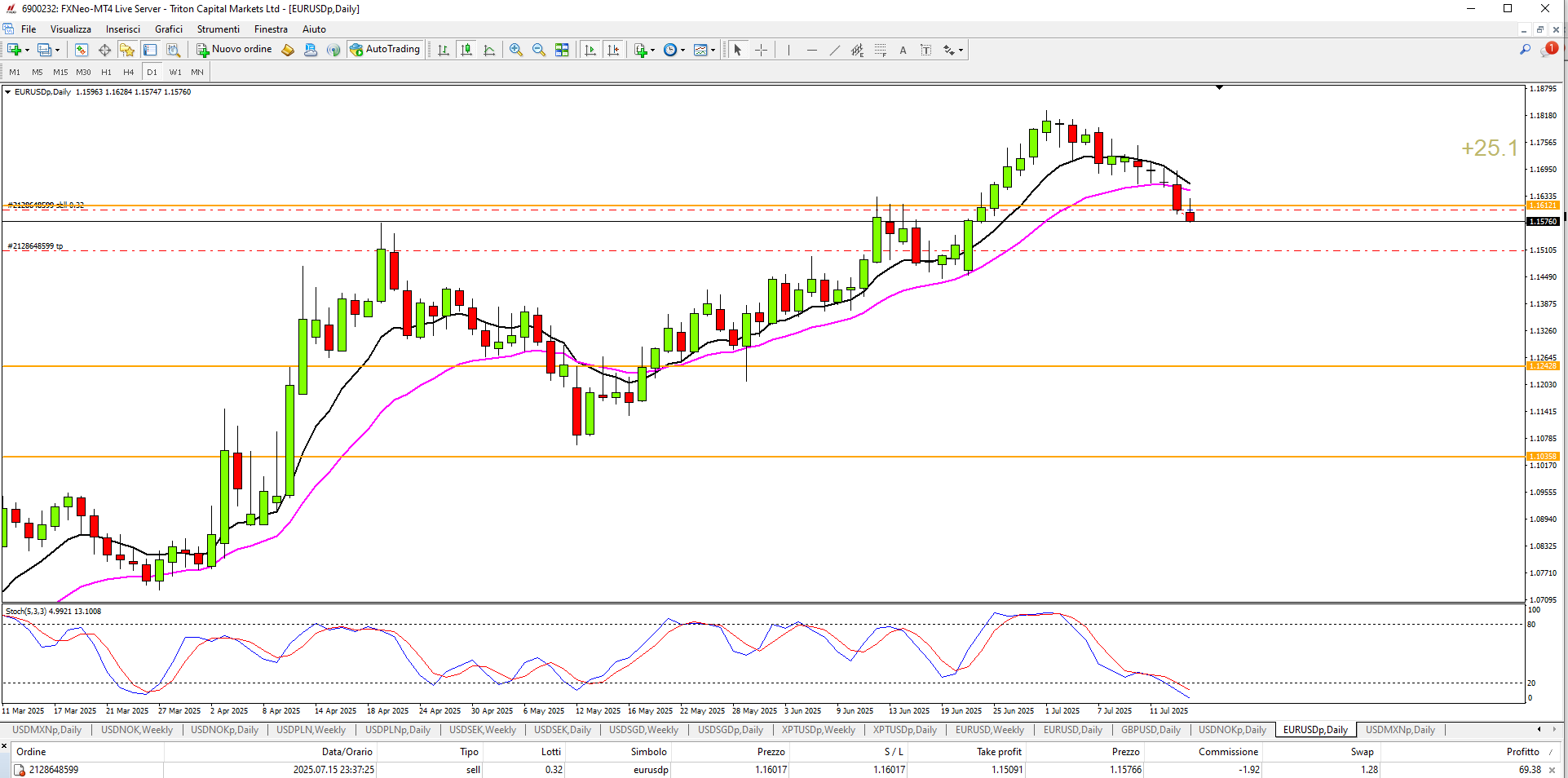Toggle the Data Window crosshair-target icon
The width and height of the screenshot is (1568, 778).
click(x=104, y=50)
